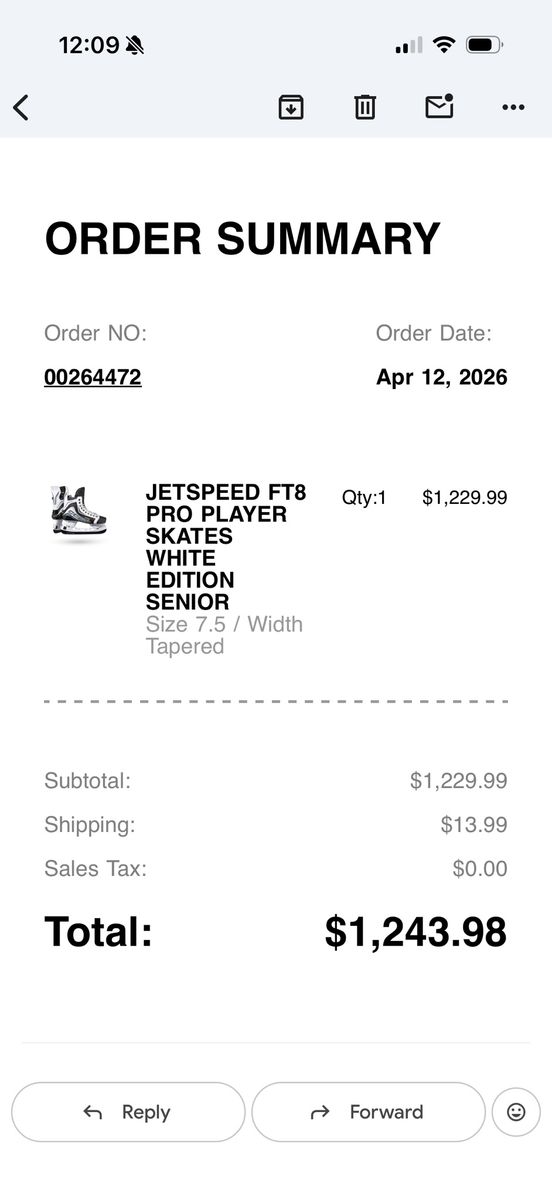Image resolution: width=552 pixels, height=1200 pixels.
Task: Archive this email with the archive icon
Action: (x=291, y=107)
